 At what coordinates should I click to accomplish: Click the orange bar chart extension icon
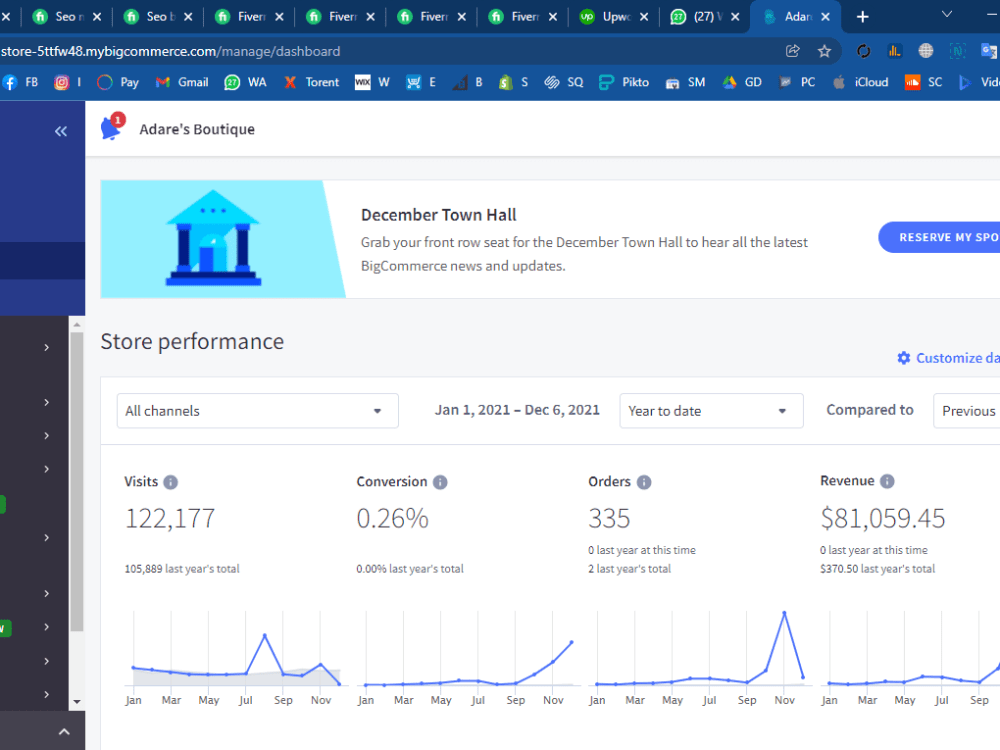895,51
